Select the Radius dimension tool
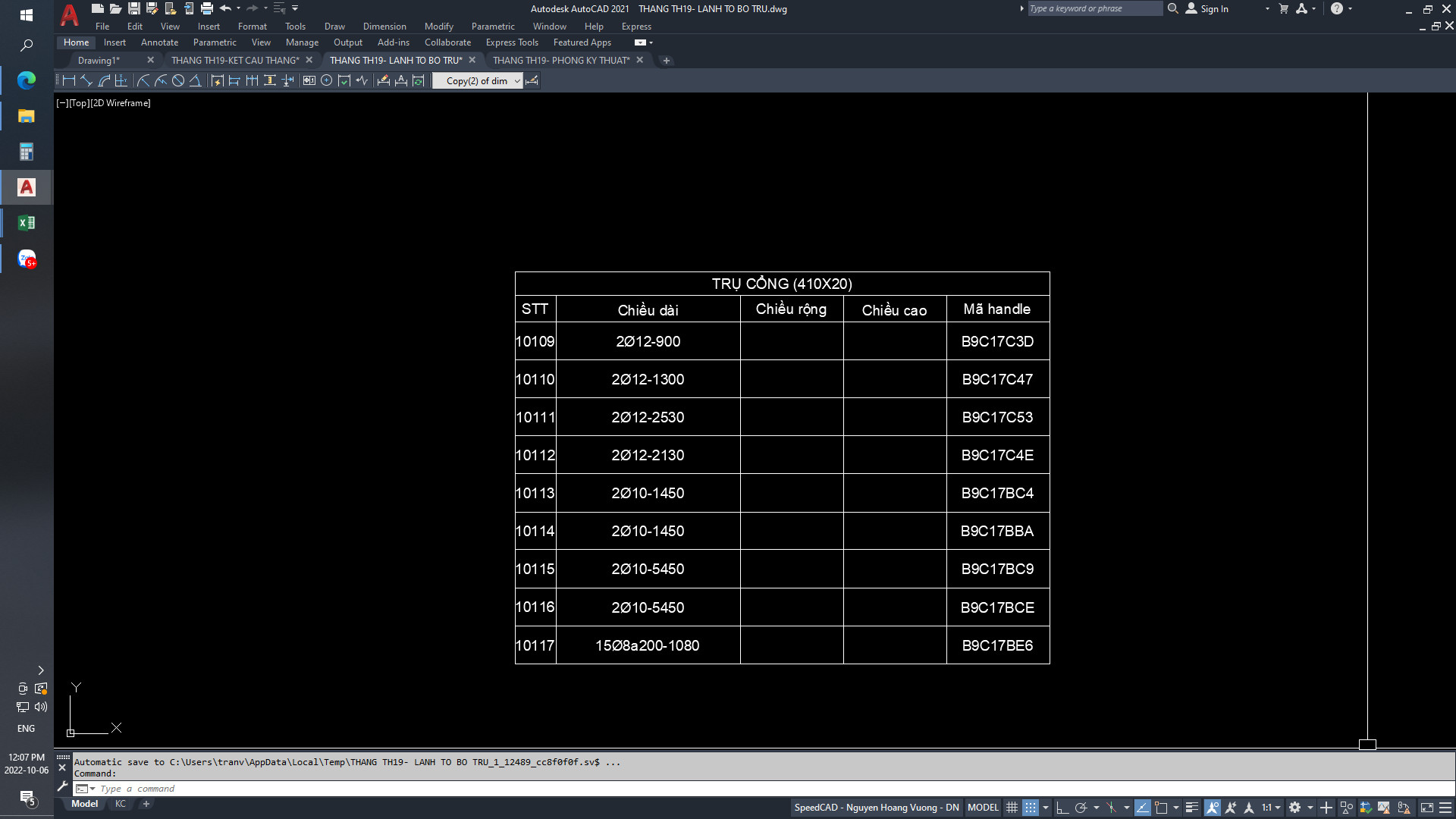The height and width of the screenshot is (819, 1456). (143, 80)
